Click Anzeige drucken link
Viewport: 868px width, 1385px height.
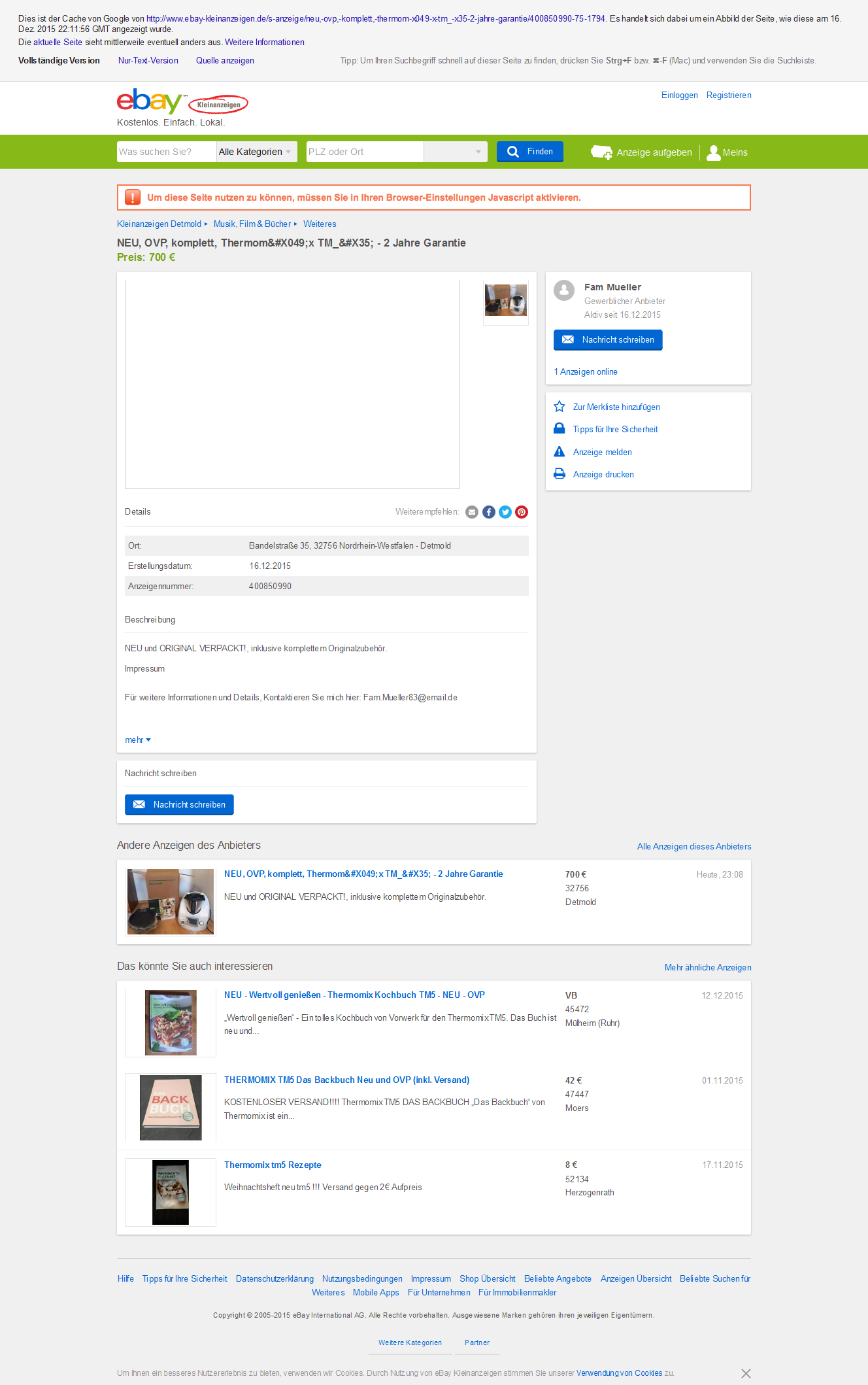(x=603, y=475)
